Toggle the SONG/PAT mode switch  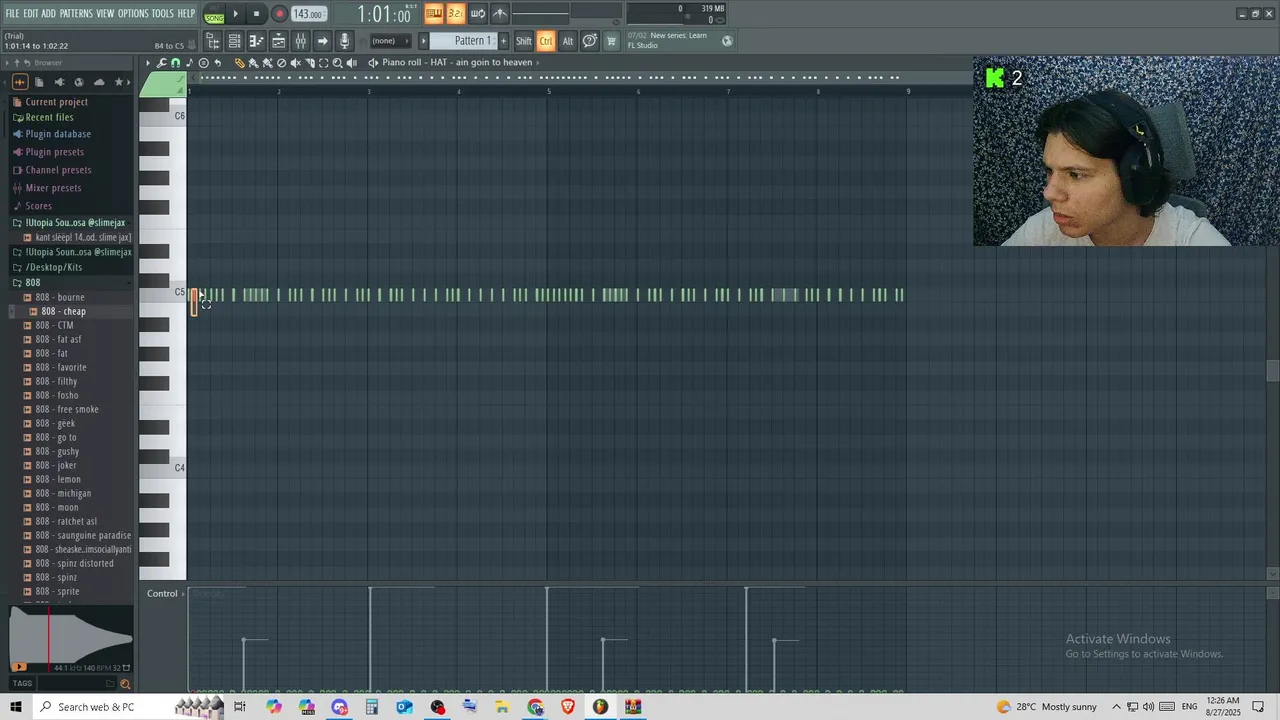point(214,14)
